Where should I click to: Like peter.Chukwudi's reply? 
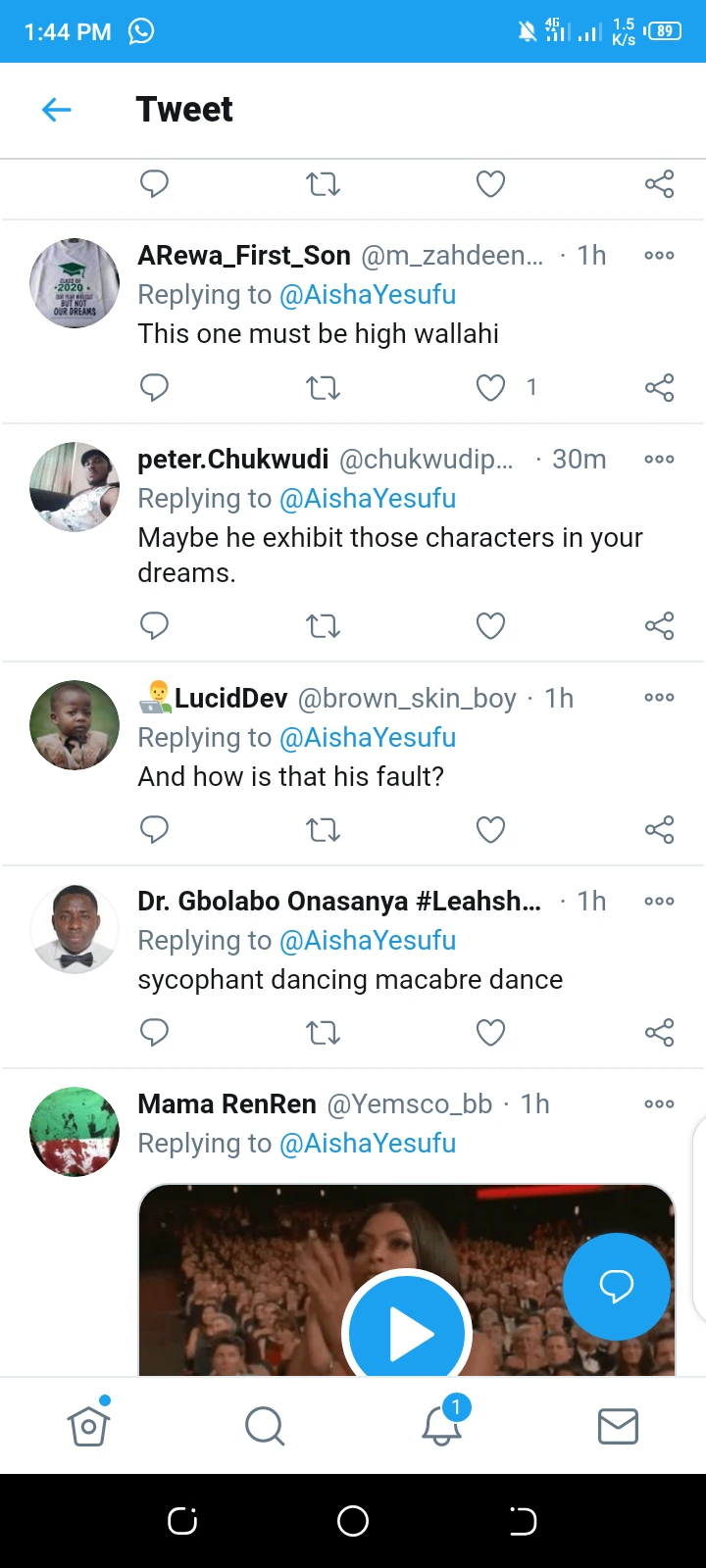[490, 625]
